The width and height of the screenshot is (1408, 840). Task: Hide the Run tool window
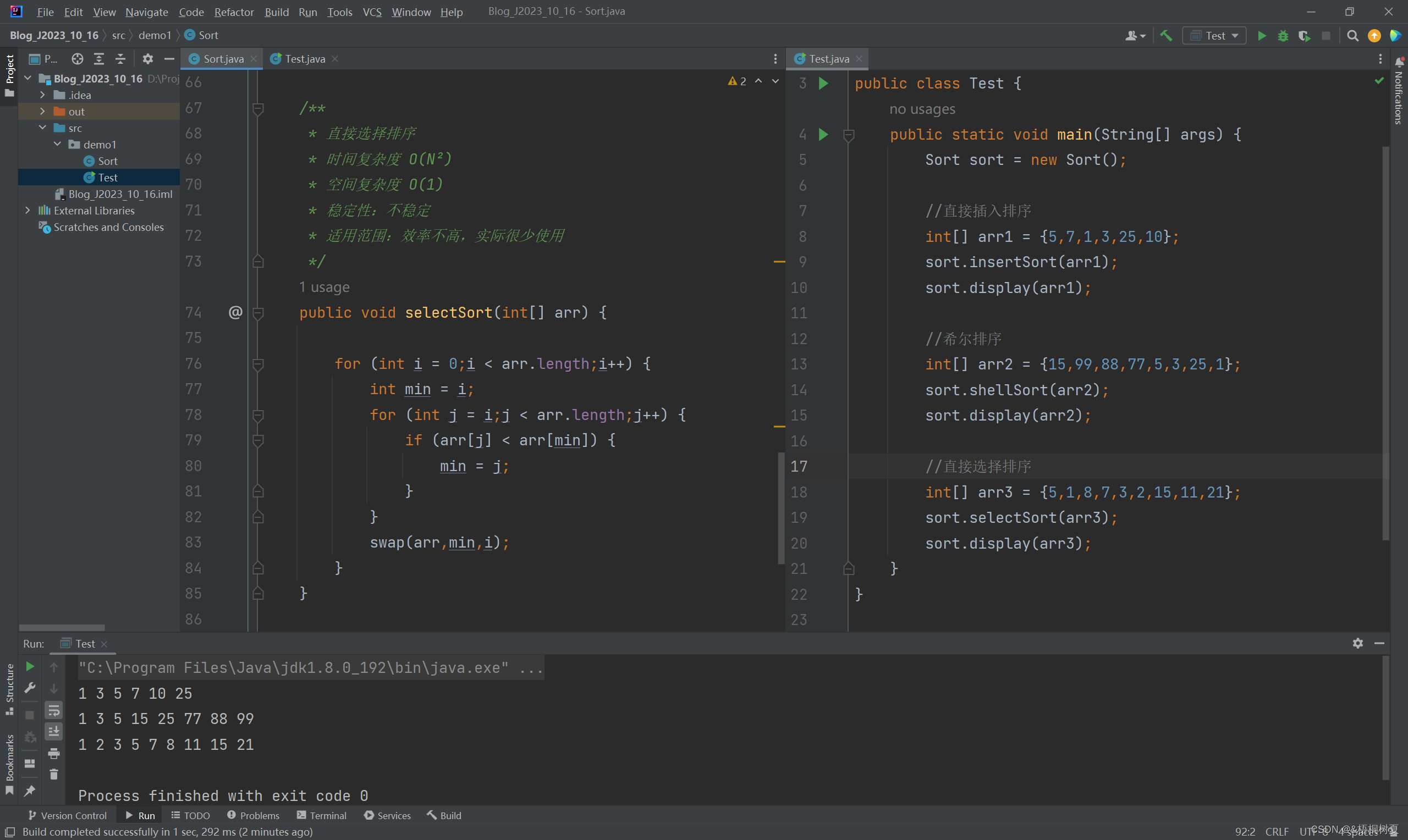coord(1380,644)
